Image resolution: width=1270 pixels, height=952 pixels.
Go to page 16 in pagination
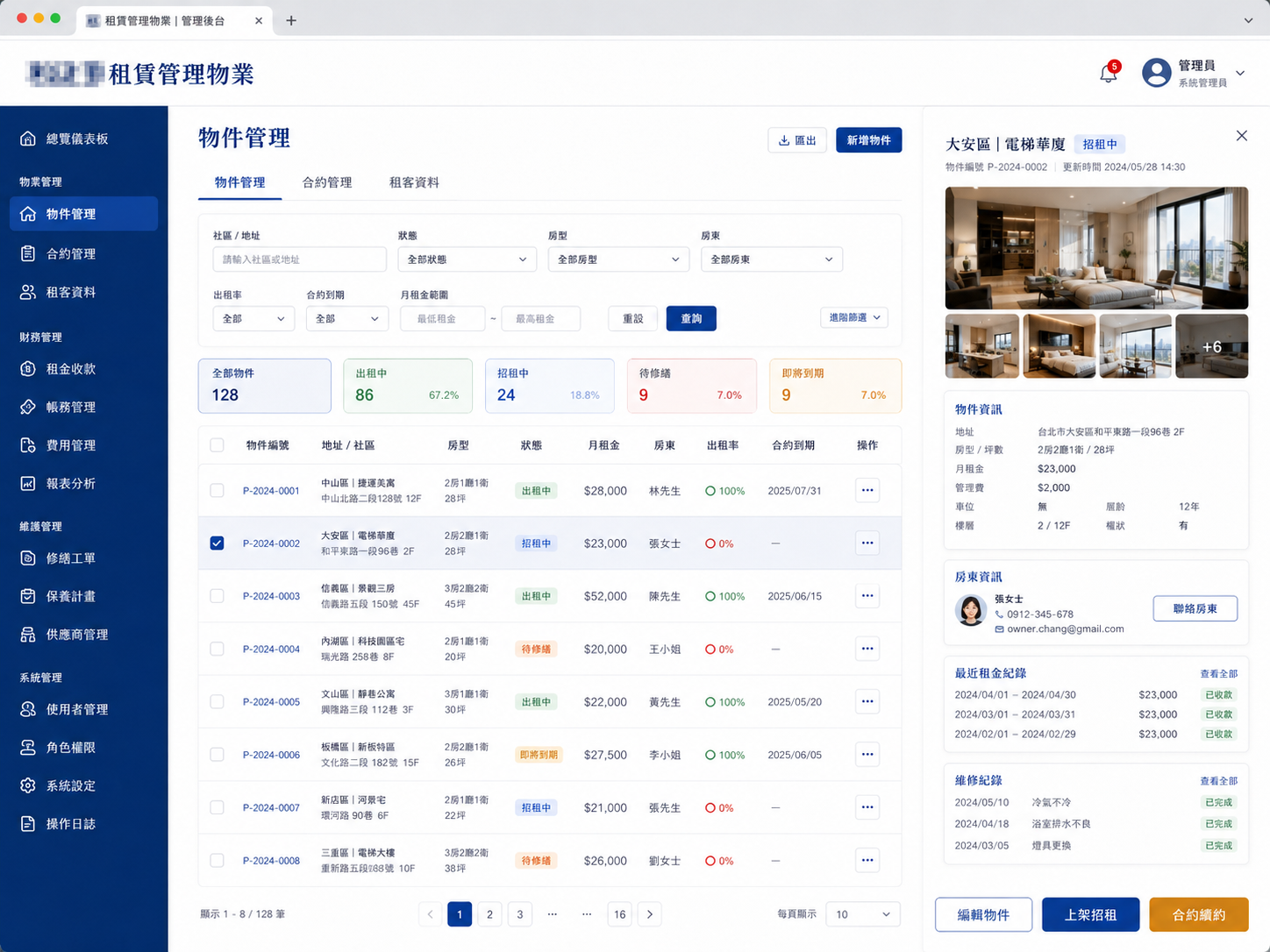620,914
